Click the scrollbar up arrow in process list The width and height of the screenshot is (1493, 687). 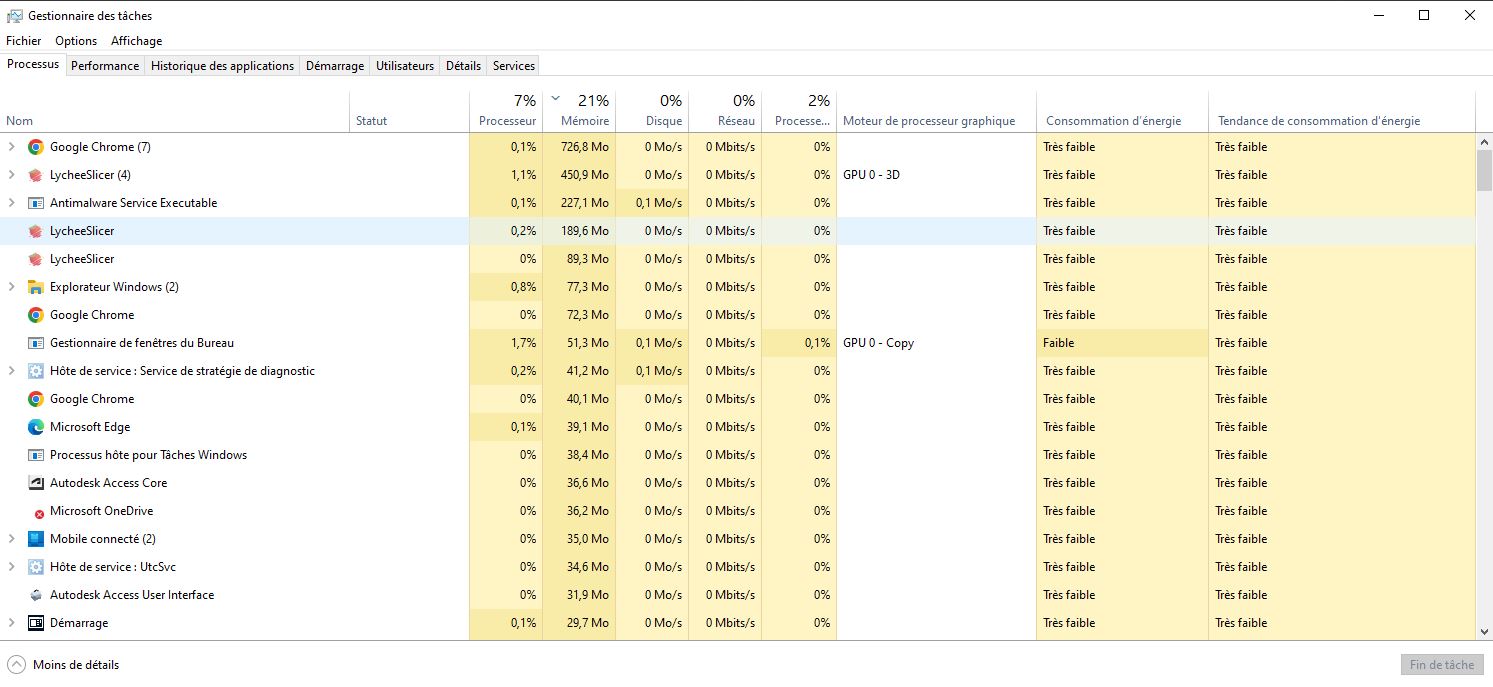[x=1484, y=142]
